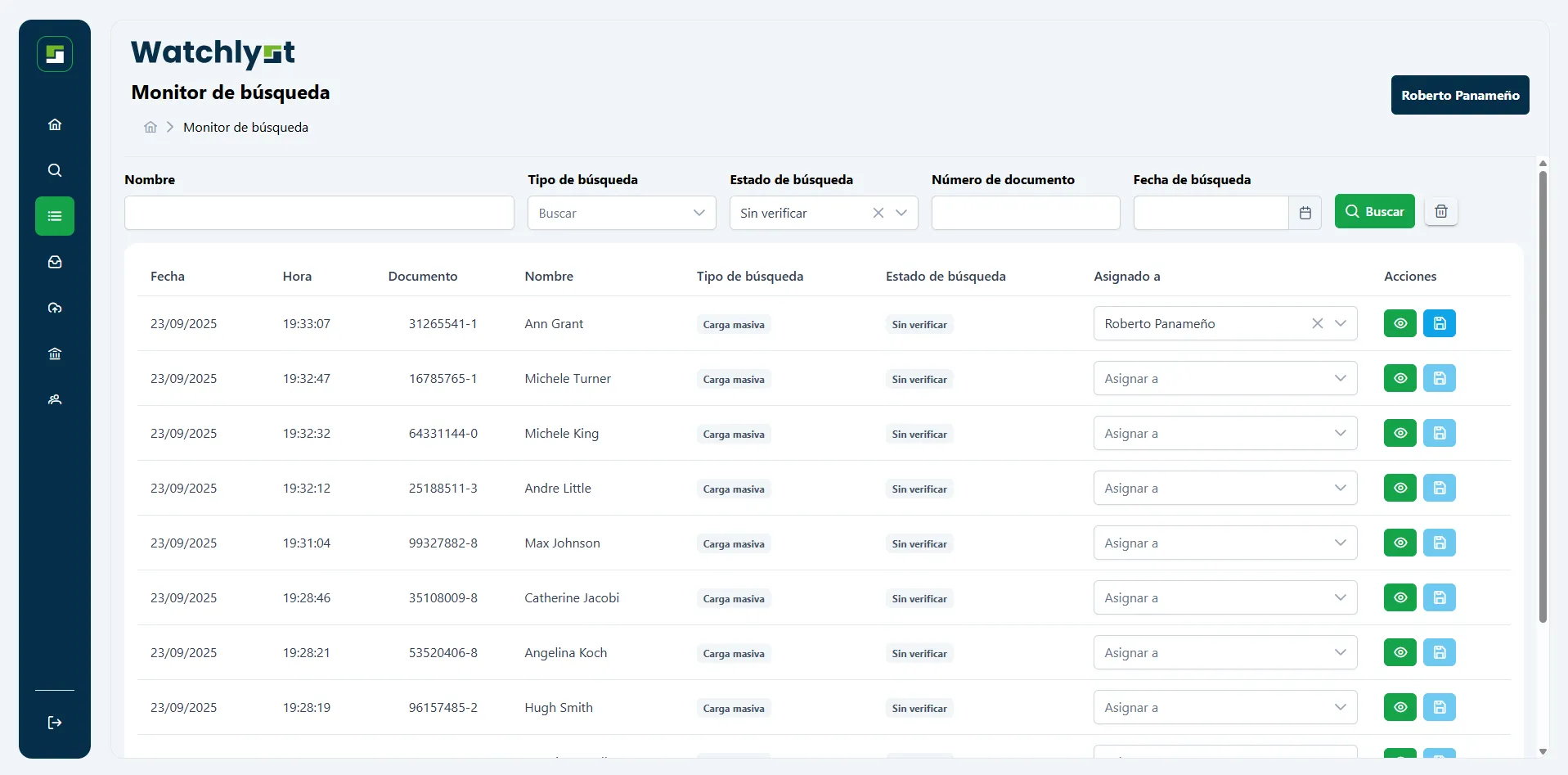The width and height of the screenshot is (1568, 775).
Task: Click the bank institution sidebar icon
Action: (55, 354)
